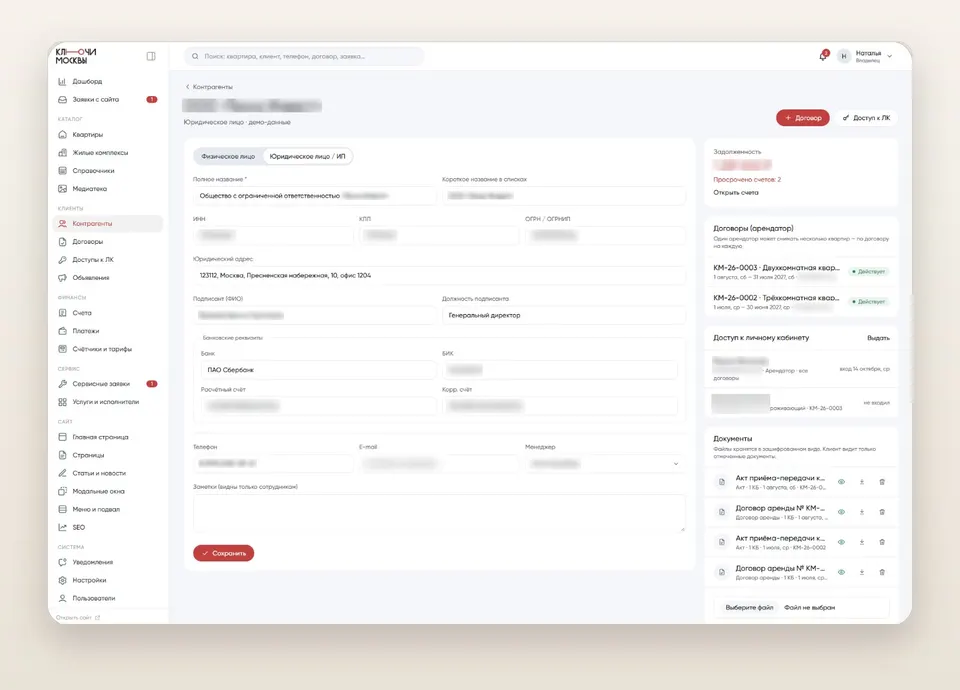The image size is (960, 690).
Task: Switch to the Физическое лицо tab
Action: tap(228, 156)
